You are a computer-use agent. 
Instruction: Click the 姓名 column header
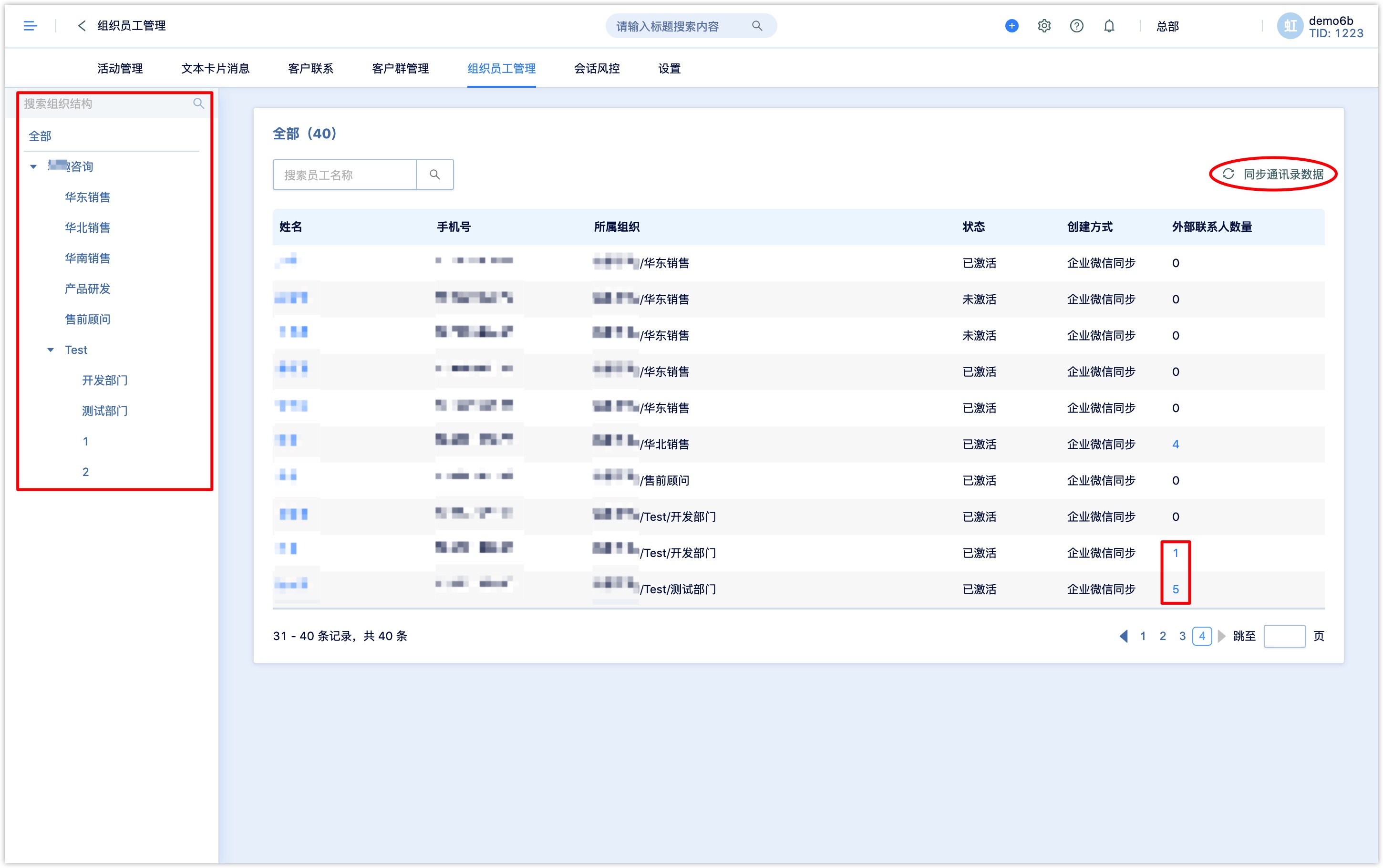pyautogui.click(x=290, y=227)
